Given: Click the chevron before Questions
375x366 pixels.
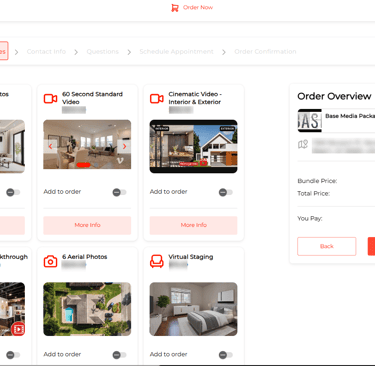Looking at the screenshot, I should (x=76, y=52).
